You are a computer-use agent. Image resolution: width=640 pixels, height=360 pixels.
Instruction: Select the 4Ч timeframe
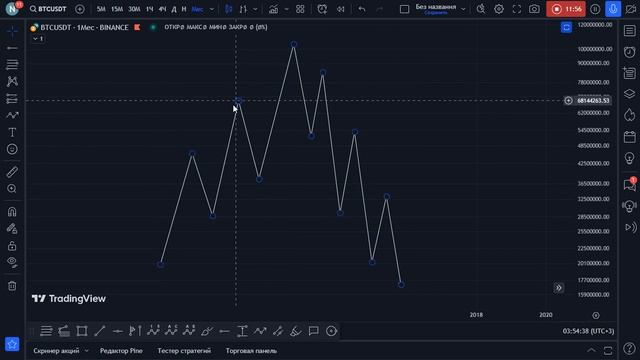click(x=162, y=9)
